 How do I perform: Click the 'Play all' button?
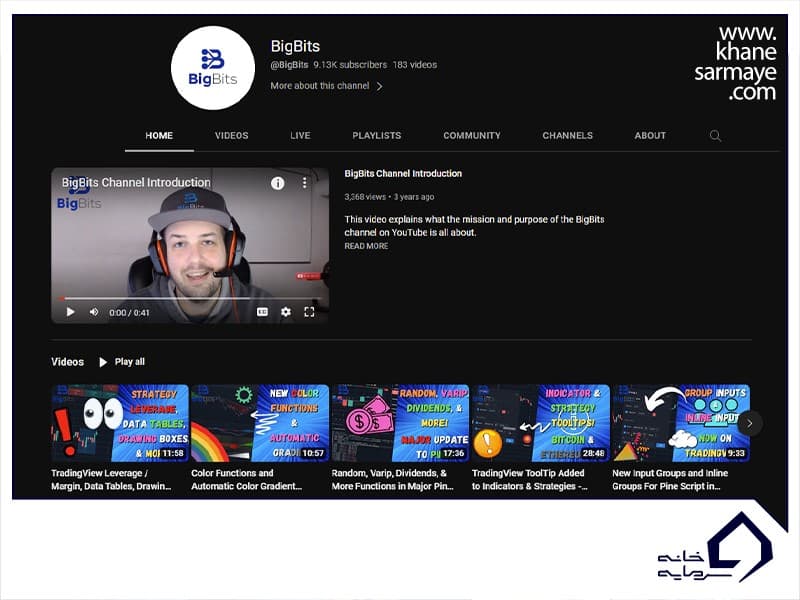(x=122, y=362)
